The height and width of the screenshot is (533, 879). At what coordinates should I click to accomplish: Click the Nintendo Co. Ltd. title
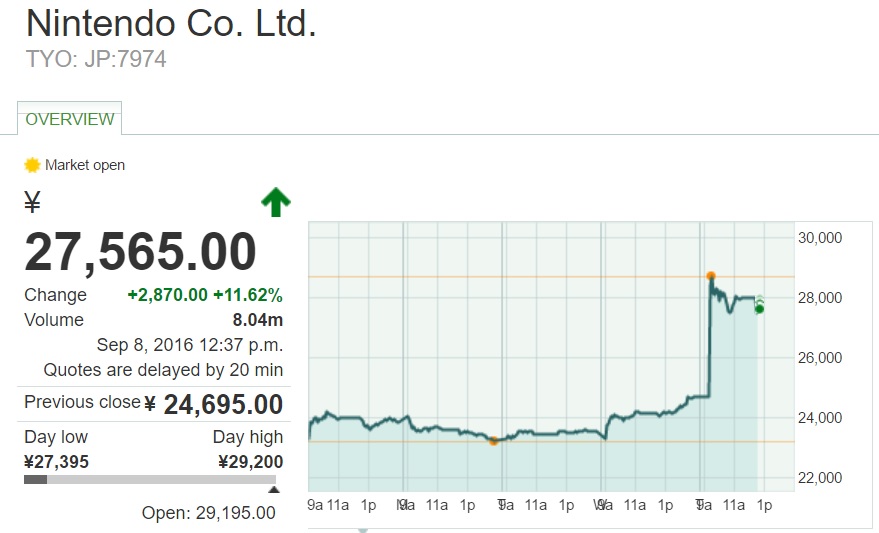pos(171,24)
